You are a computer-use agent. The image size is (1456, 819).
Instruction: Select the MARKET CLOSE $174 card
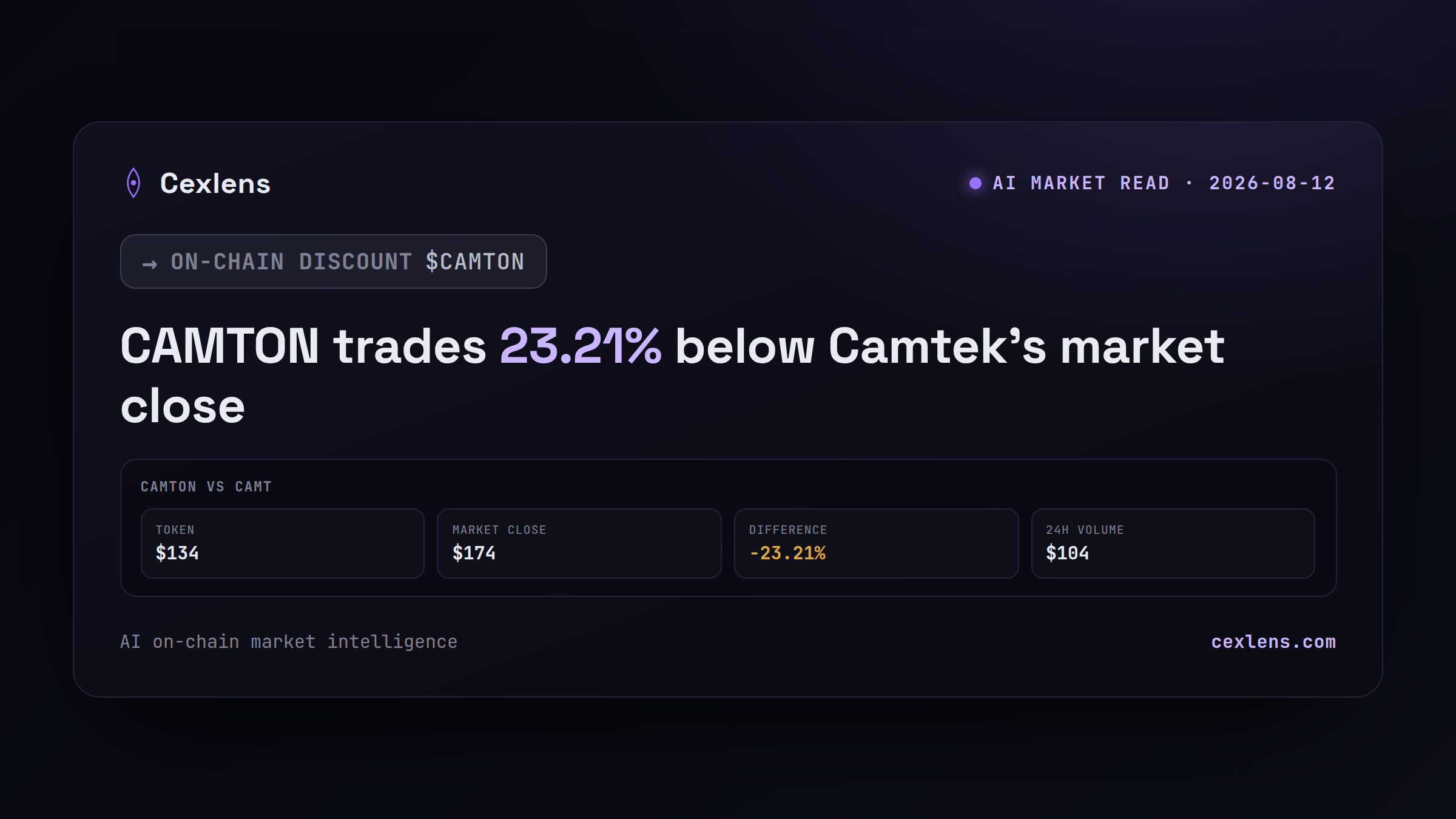pyautogui.click(x=579, y=544)
